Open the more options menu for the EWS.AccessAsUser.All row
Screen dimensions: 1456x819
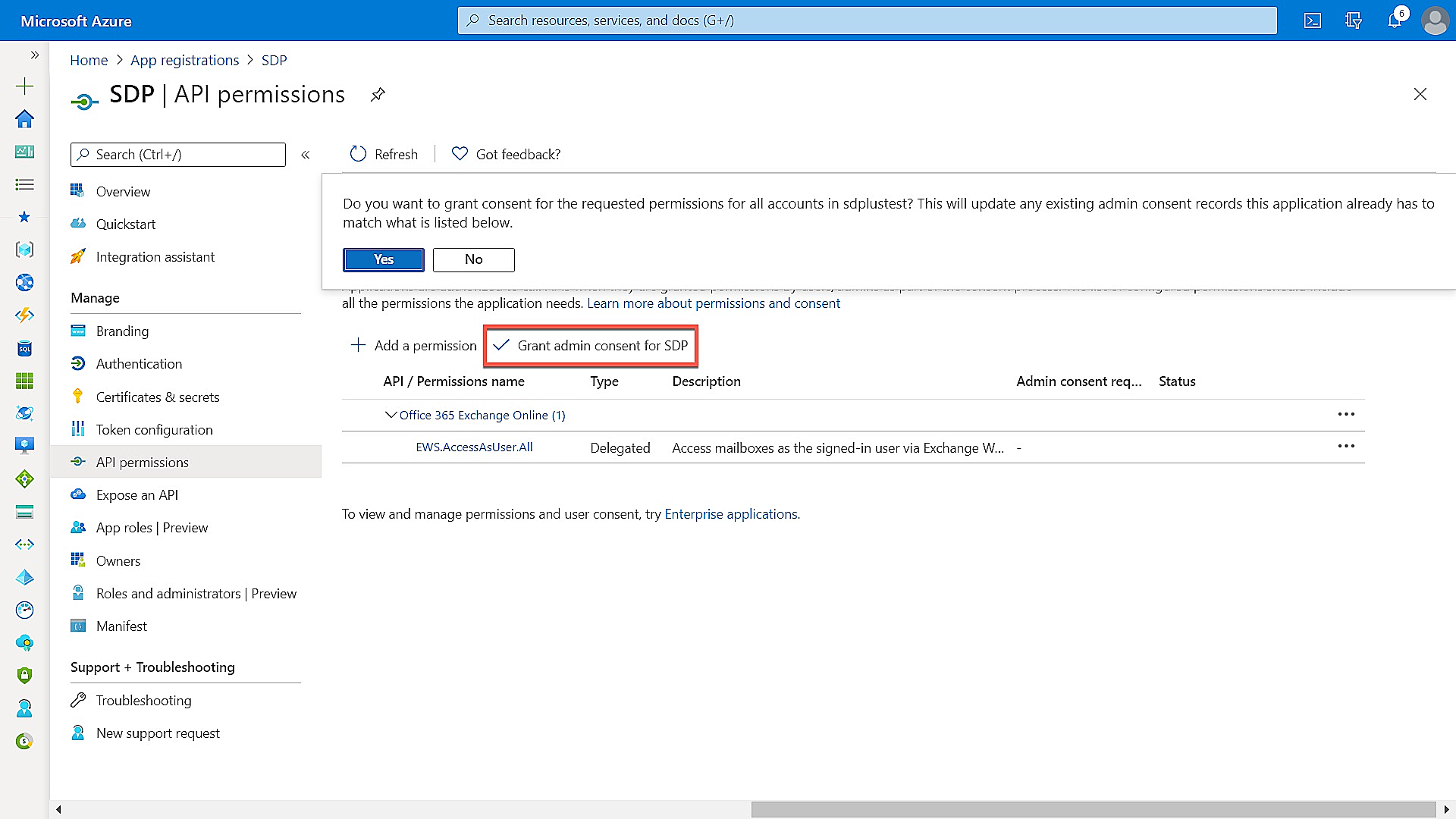point(1346,447)
